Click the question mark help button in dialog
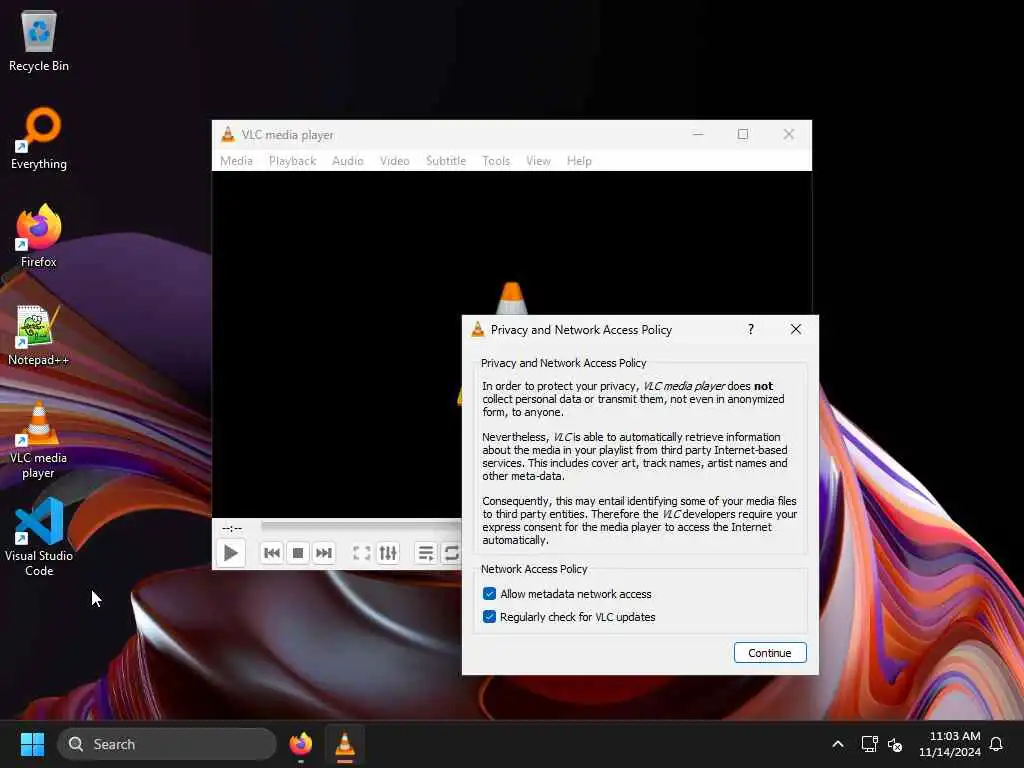The image size is (1024, 768). tap(751, 329)
